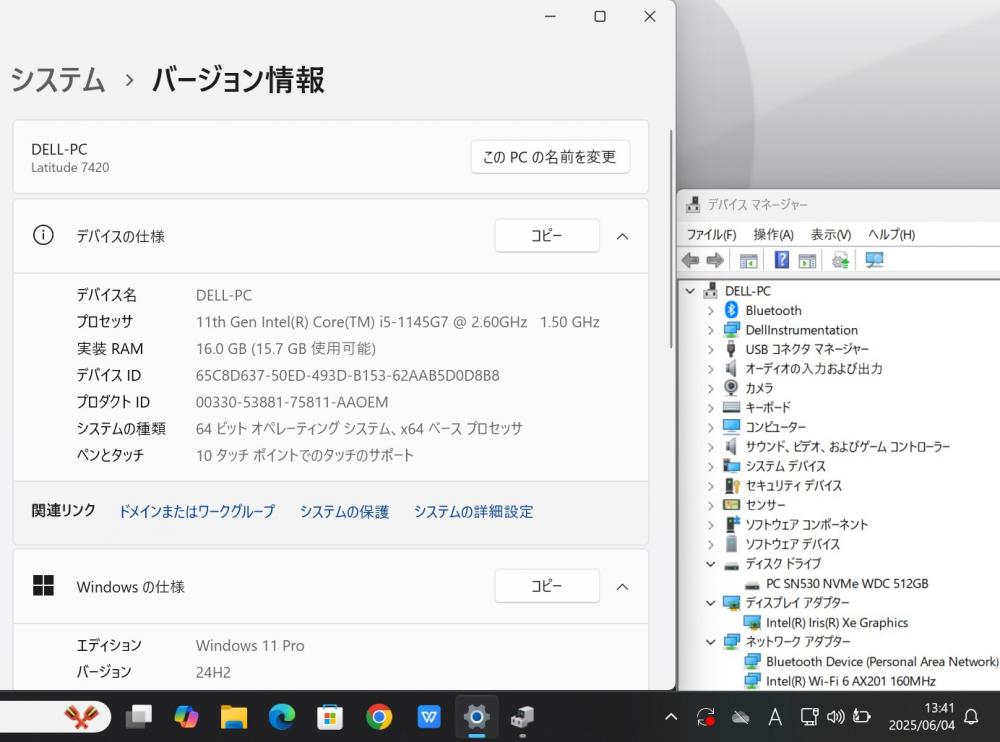This screenshot has height=742, width=1000.
Task: Click the Settings window vertical scrollbar
Action: coord(670,239)
